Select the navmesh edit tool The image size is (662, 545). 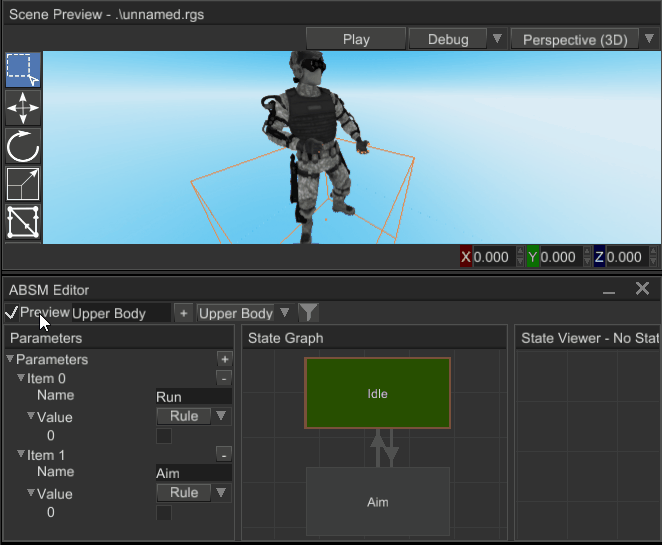click(x=23, y=222)
